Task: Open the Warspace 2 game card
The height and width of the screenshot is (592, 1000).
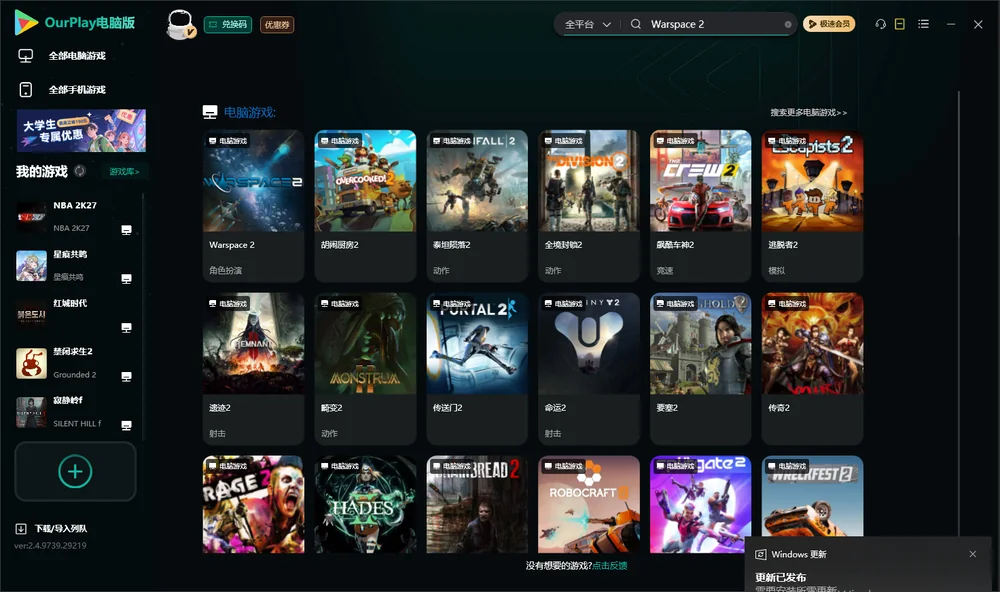Action: click(x=254, y=205)
